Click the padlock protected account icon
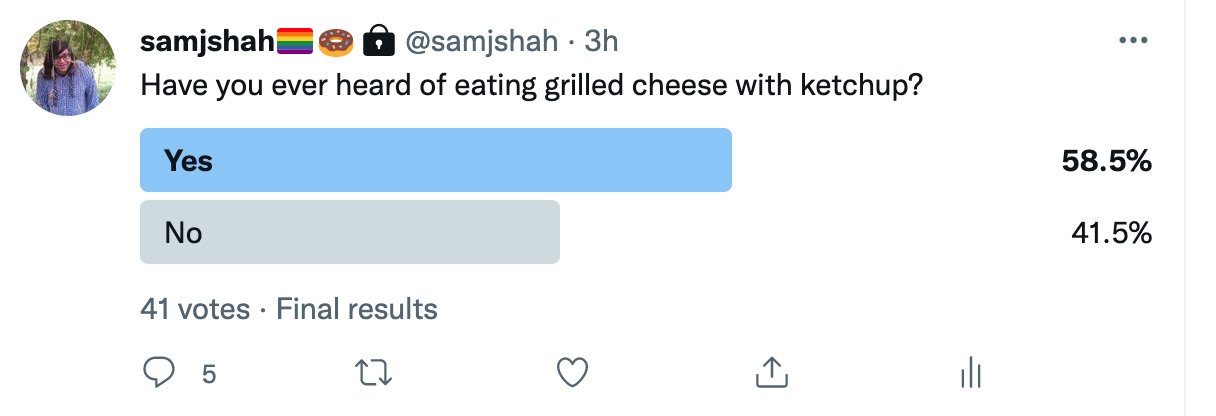Image resolution: width=1216 pixels, height=416 pixels. click(x=378, y=41)
